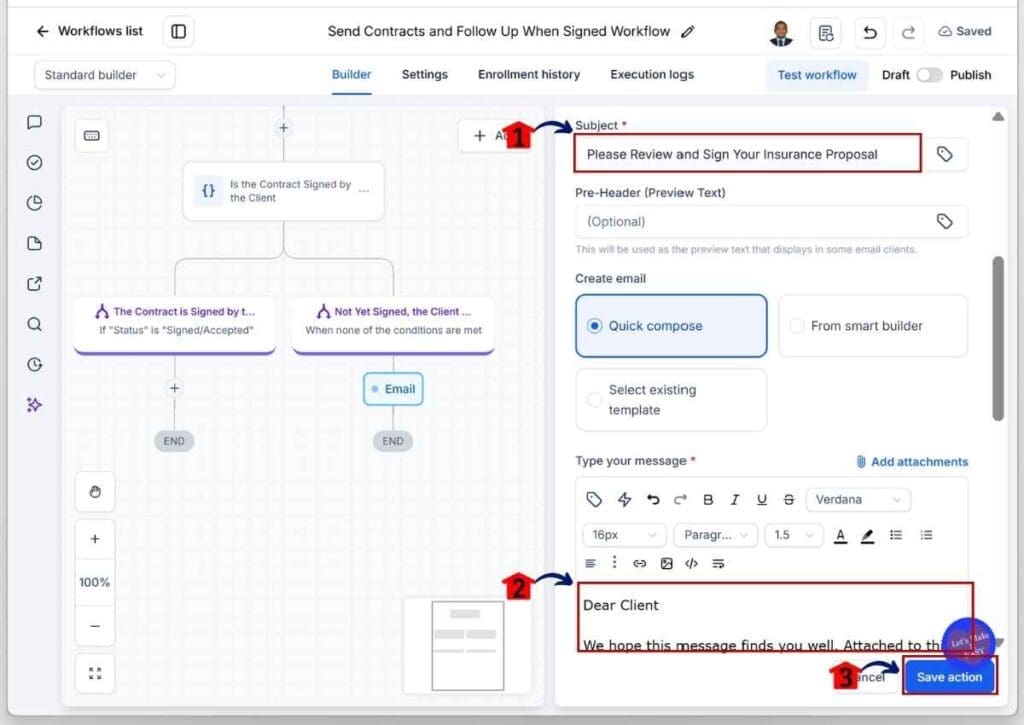Open Standard builder dropdown
This screenshot has width=1024, height=725.
(x=104, y=75)
